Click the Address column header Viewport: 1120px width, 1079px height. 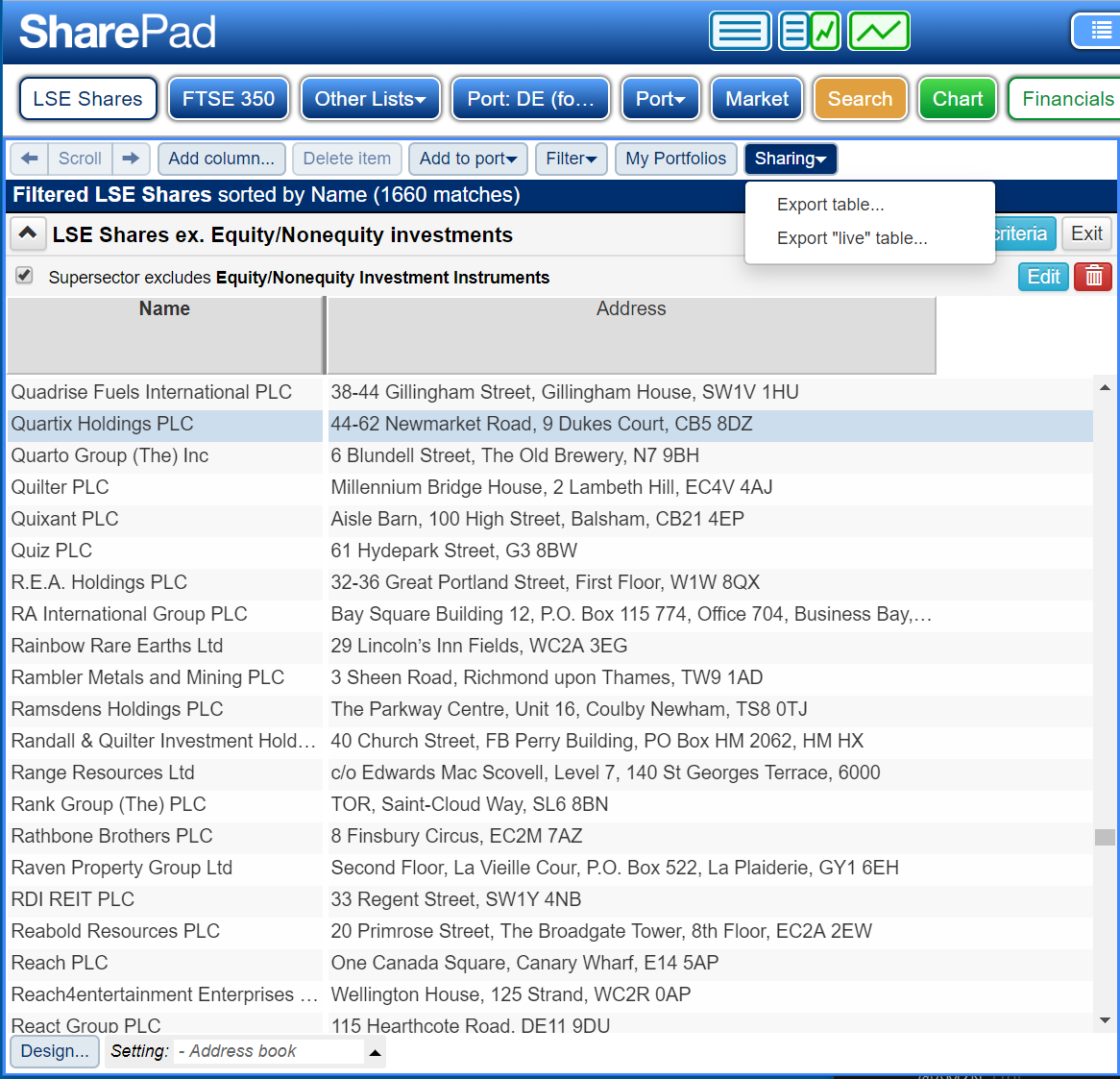point(631,335)
